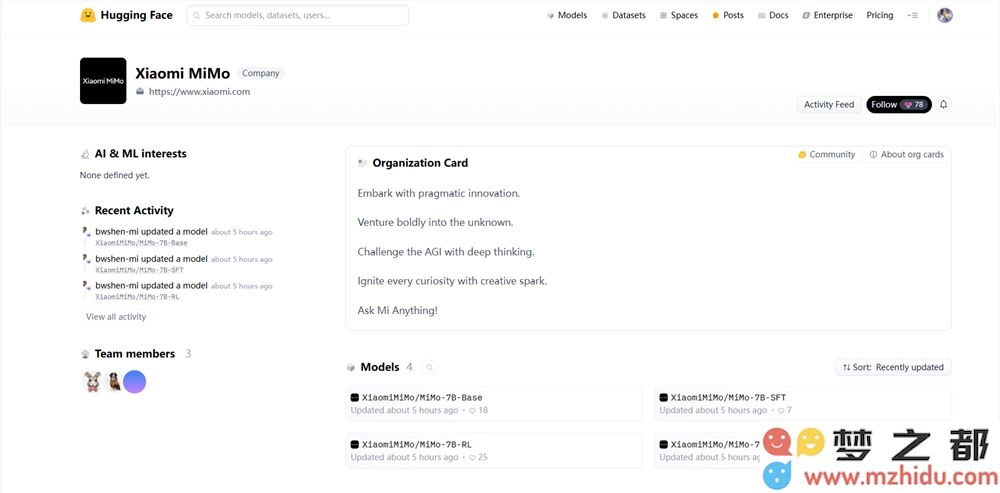This screenshot has width=1000, height=493.
Task: Click the Recent Activity heading
Action: click(x=134, y=210)
